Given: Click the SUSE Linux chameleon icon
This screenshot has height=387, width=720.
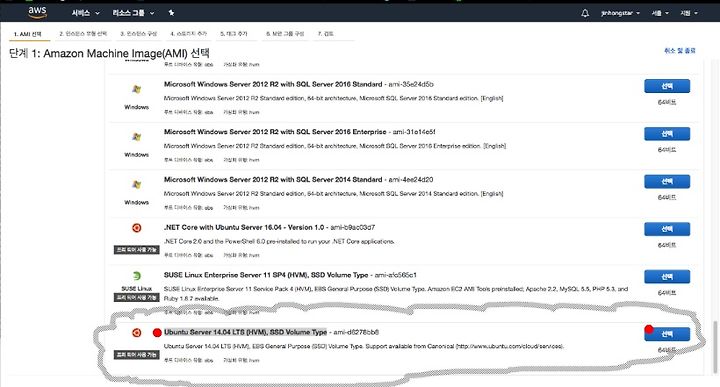Looking at the screenshot, I should (136, 276).
